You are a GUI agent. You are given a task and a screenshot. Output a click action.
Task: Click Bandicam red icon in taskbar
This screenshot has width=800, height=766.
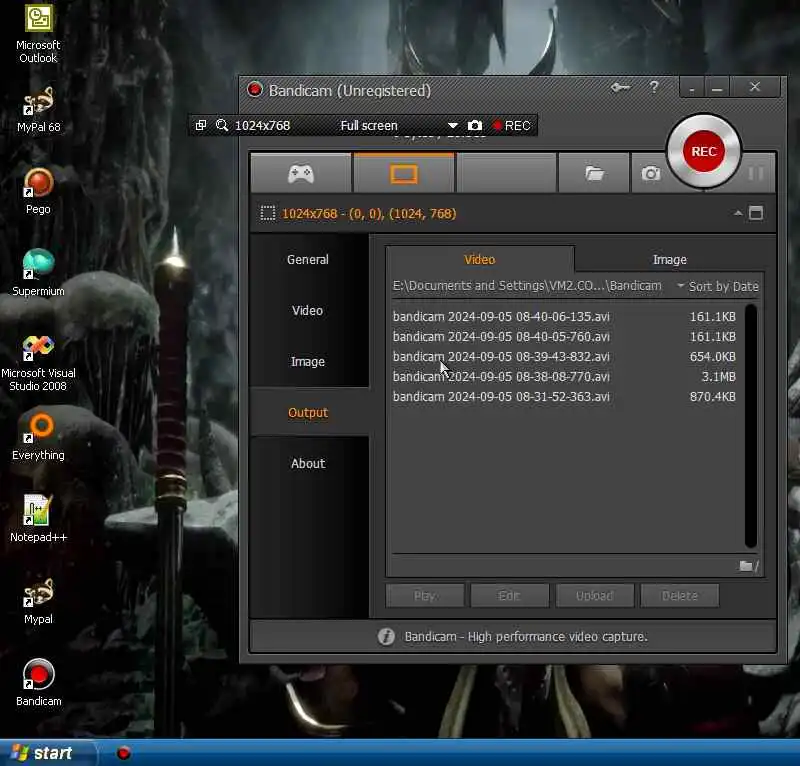123,753
